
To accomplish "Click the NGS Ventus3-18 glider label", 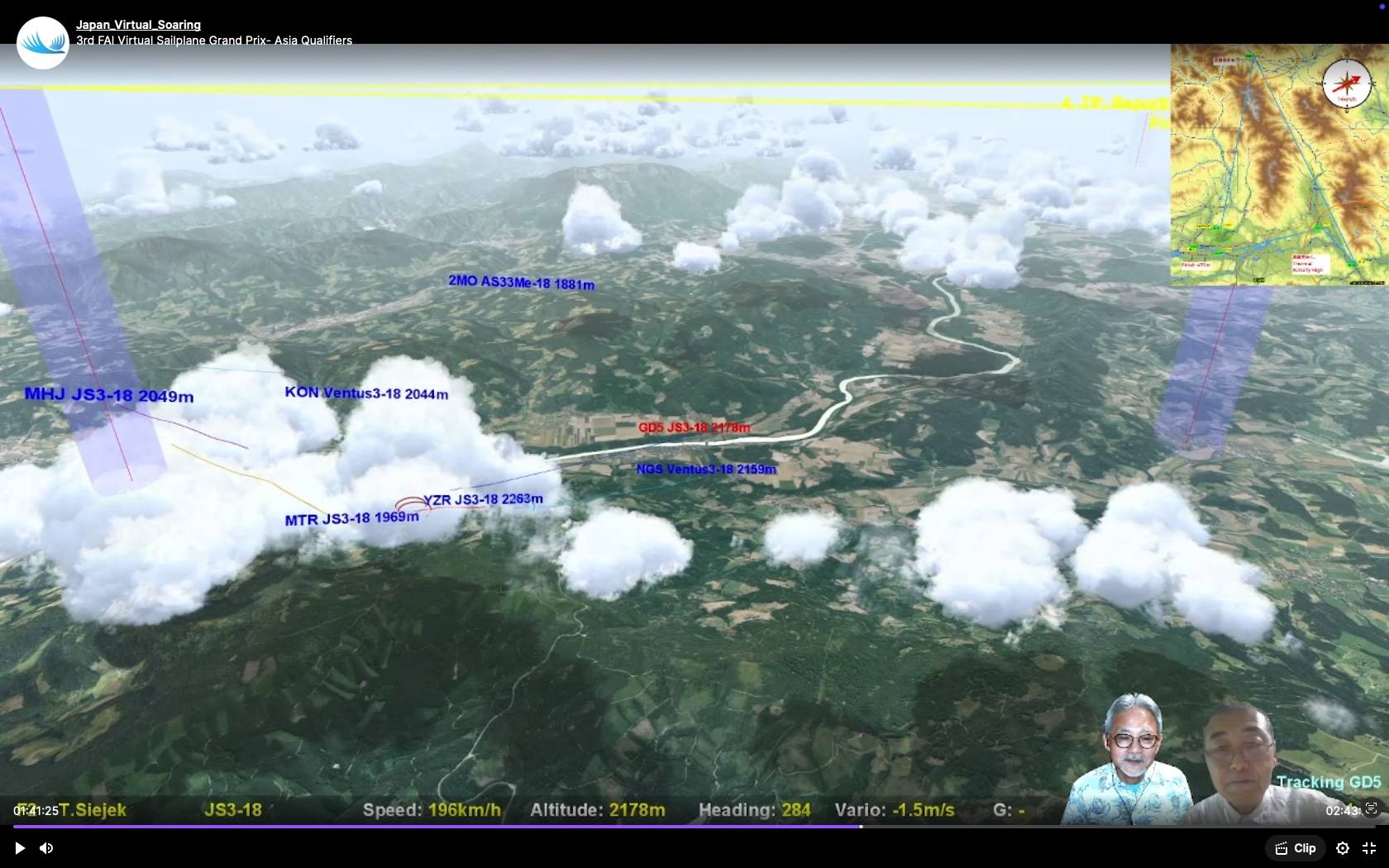I will (706, 470).
